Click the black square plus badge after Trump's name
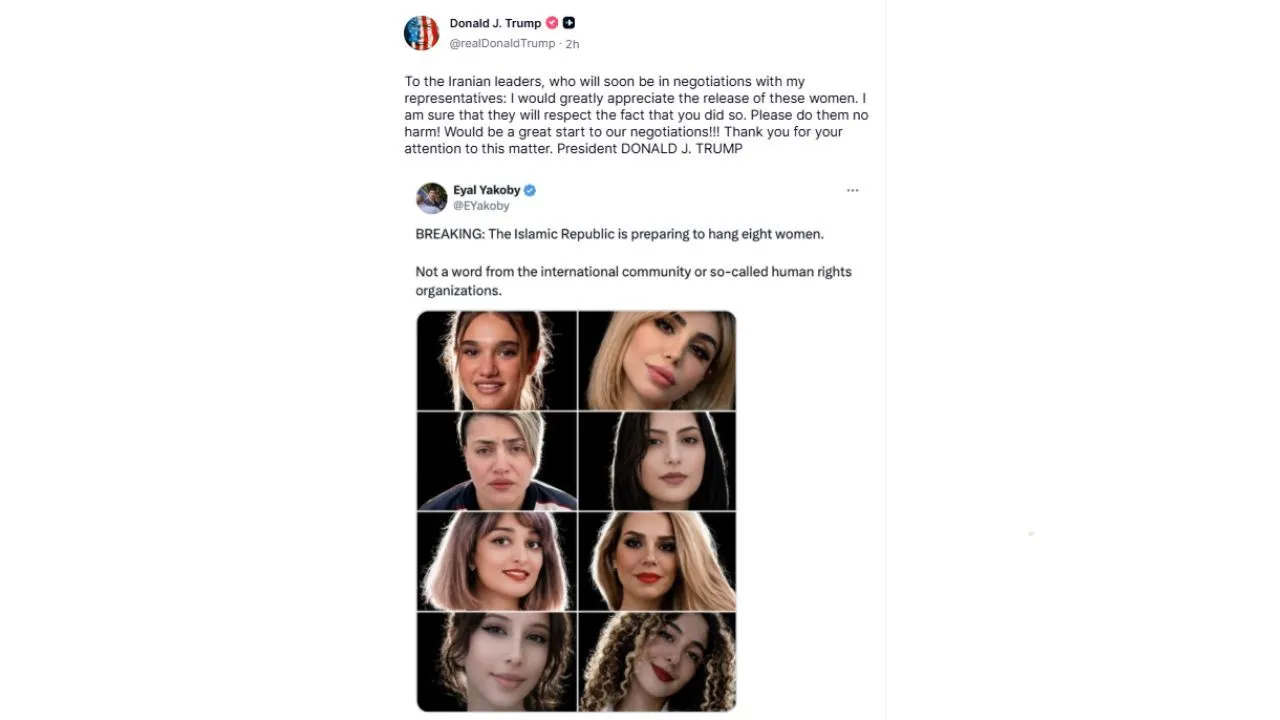Screen dimensions: 1280x720 click(x=569, y=23)
